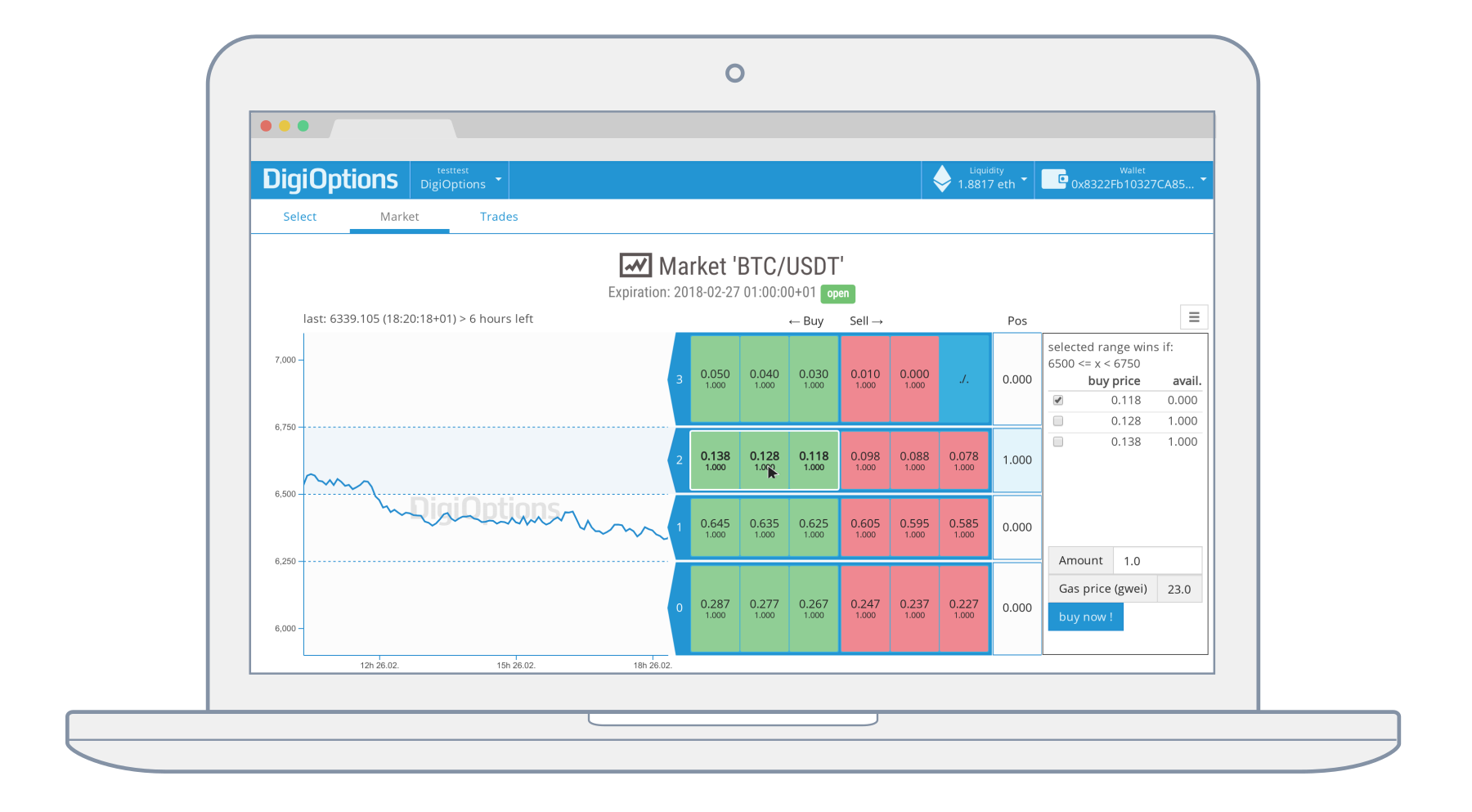Click sell offer 0.227 in row 0
Screen dimensions: 1472x812
click(964, 608)
